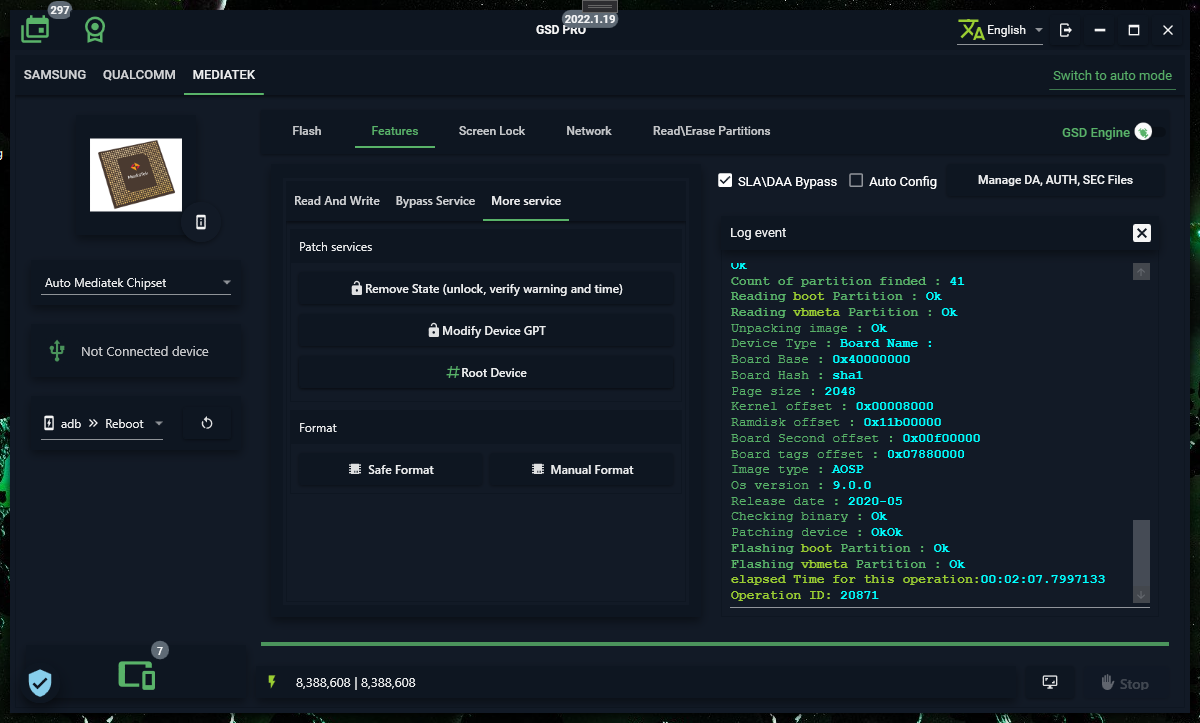Viewport: 1200px width, 723px height.
Task: Open the Bypass Service subtab
Action: click(435, 201)
